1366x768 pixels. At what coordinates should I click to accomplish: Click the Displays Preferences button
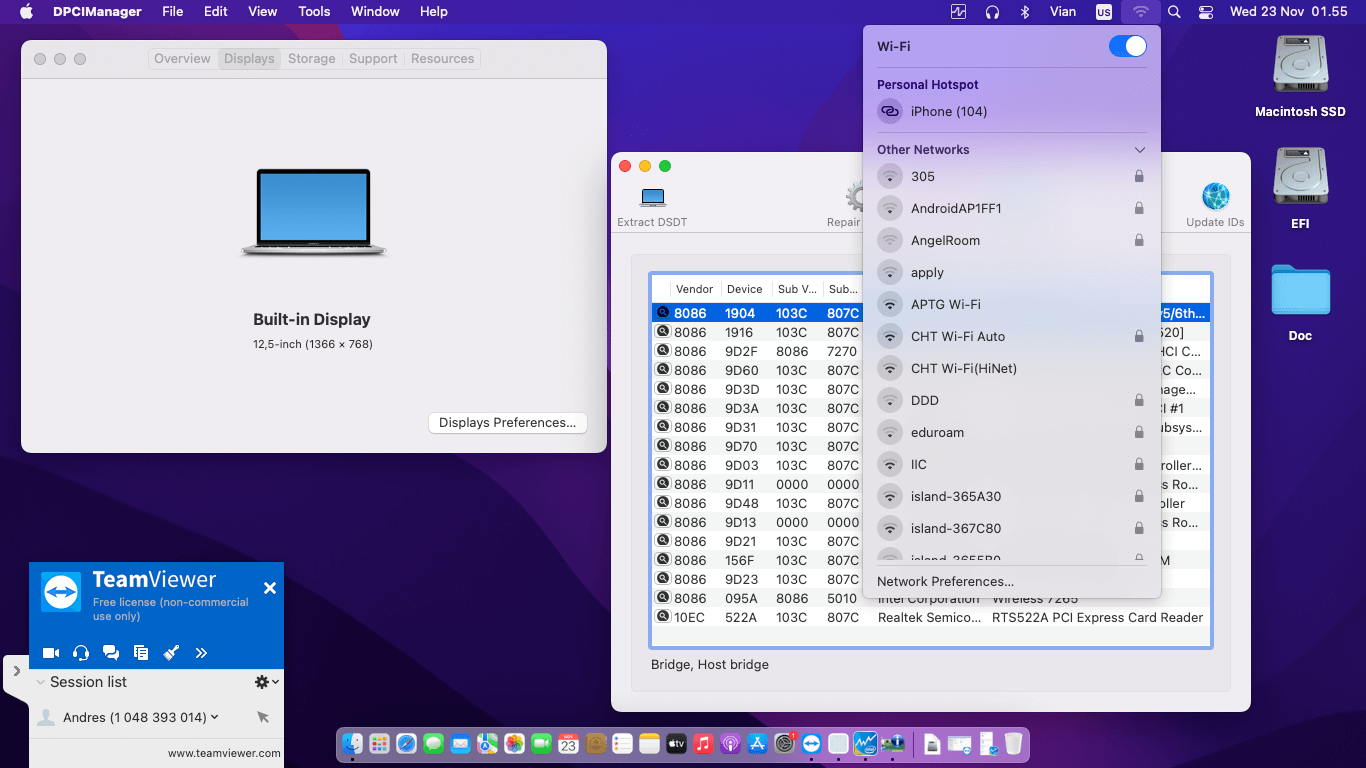coord(507,423)
